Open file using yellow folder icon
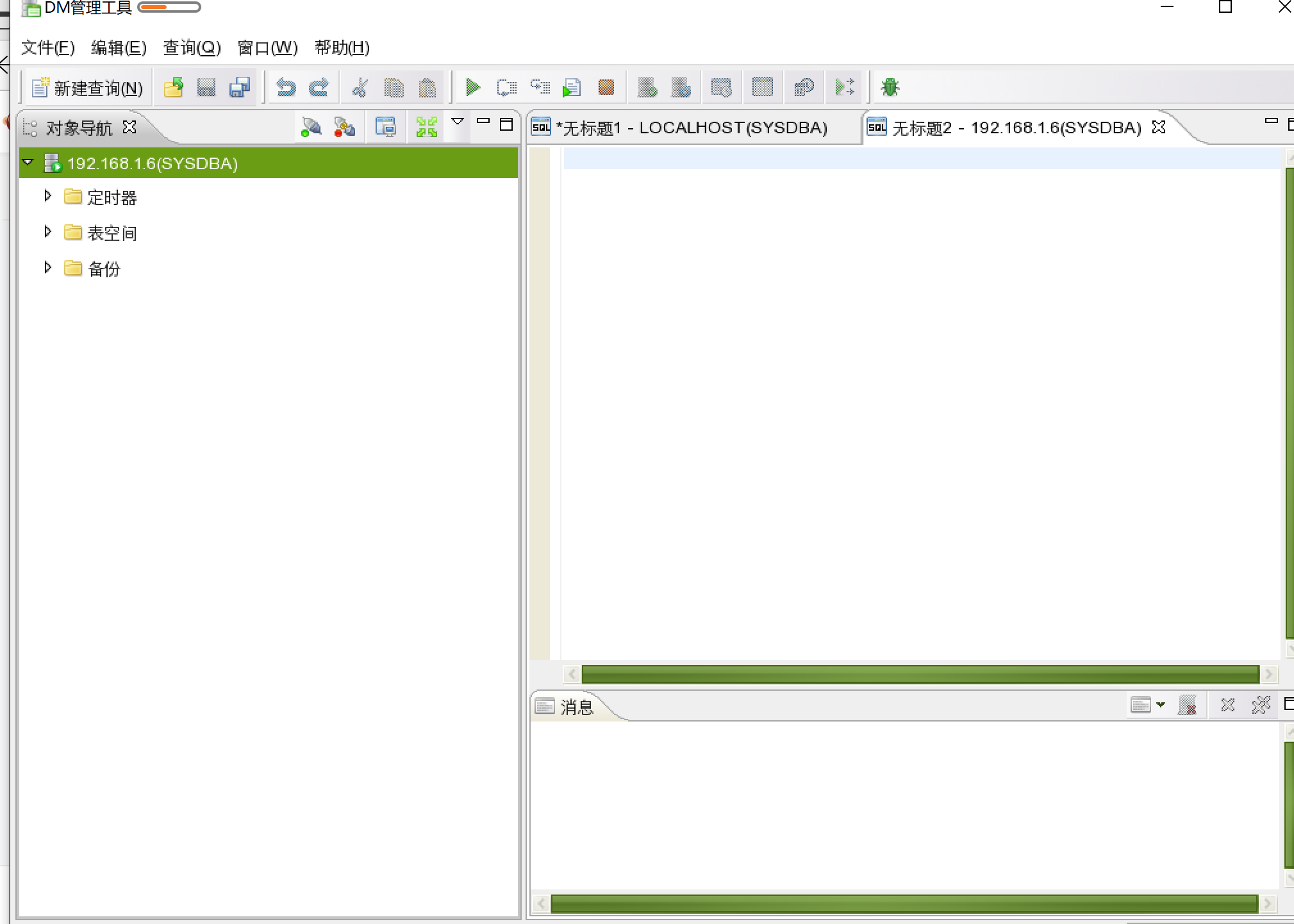The width and height of the screenshot is (1294, 924). point(173,87)
